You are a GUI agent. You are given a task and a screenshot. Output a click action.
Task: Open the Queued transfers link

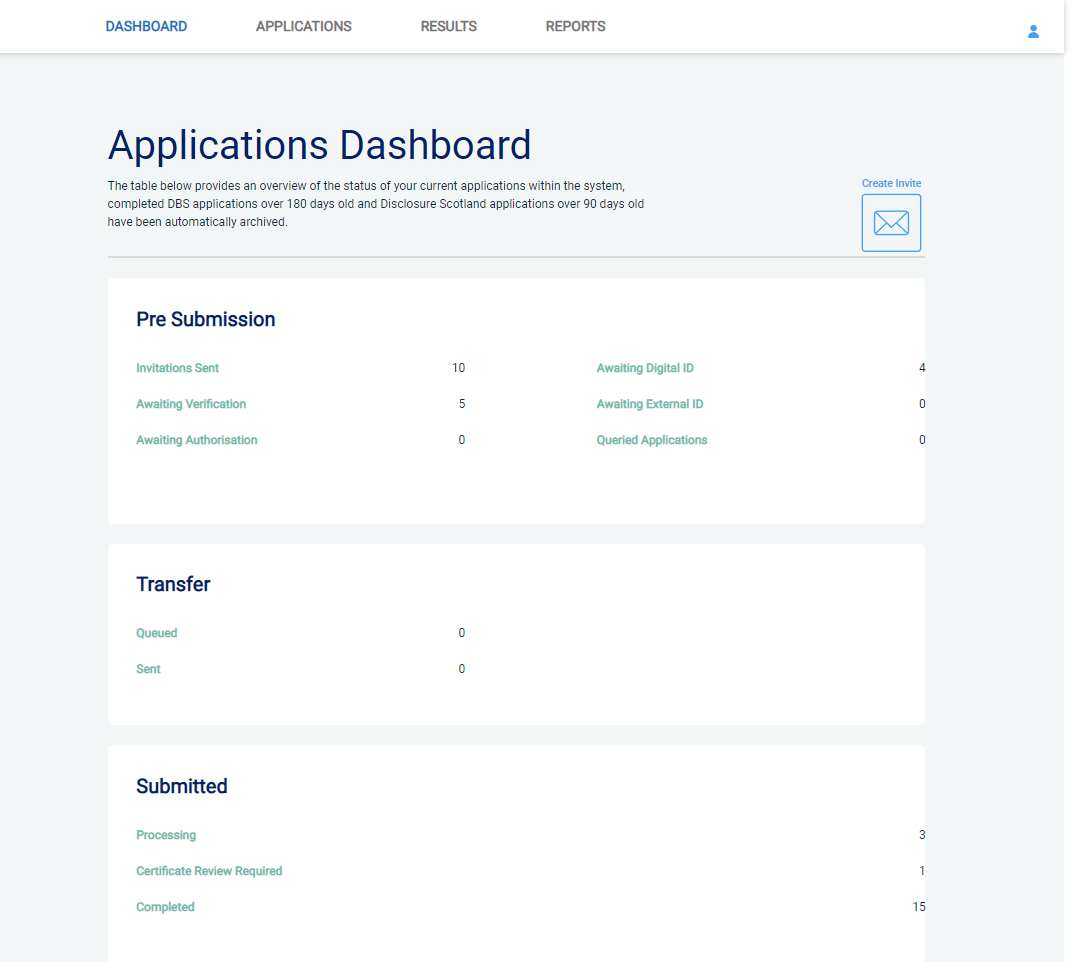pos(157,633)
